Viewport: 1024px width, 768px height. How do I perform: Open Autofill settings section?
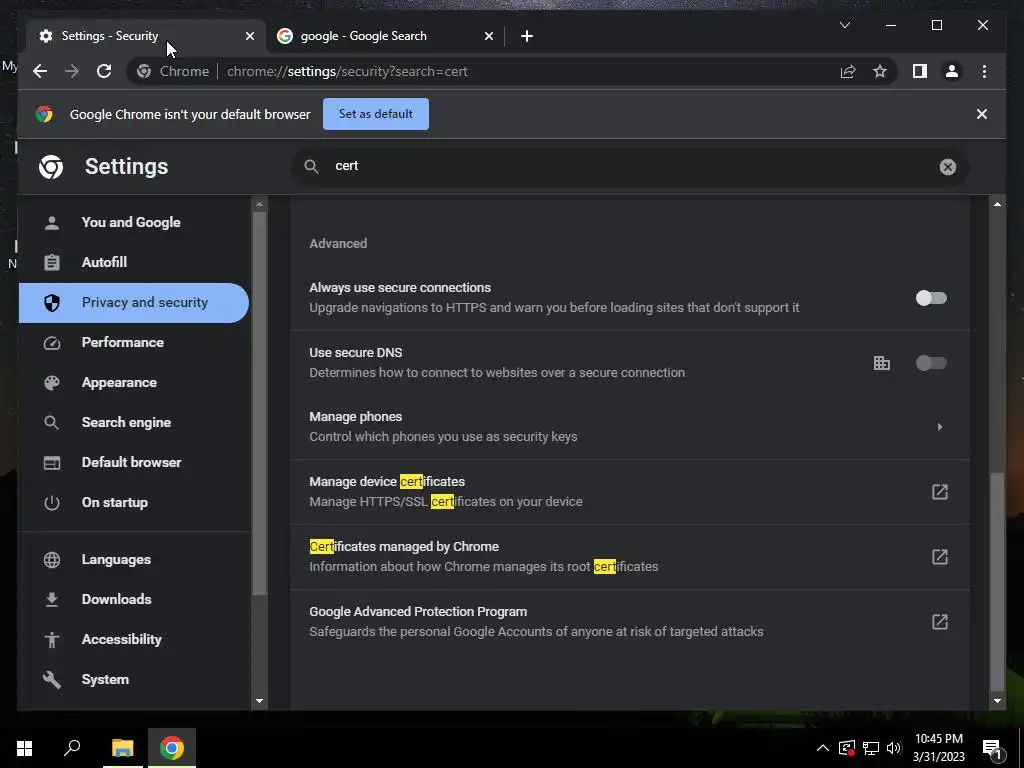133,262
